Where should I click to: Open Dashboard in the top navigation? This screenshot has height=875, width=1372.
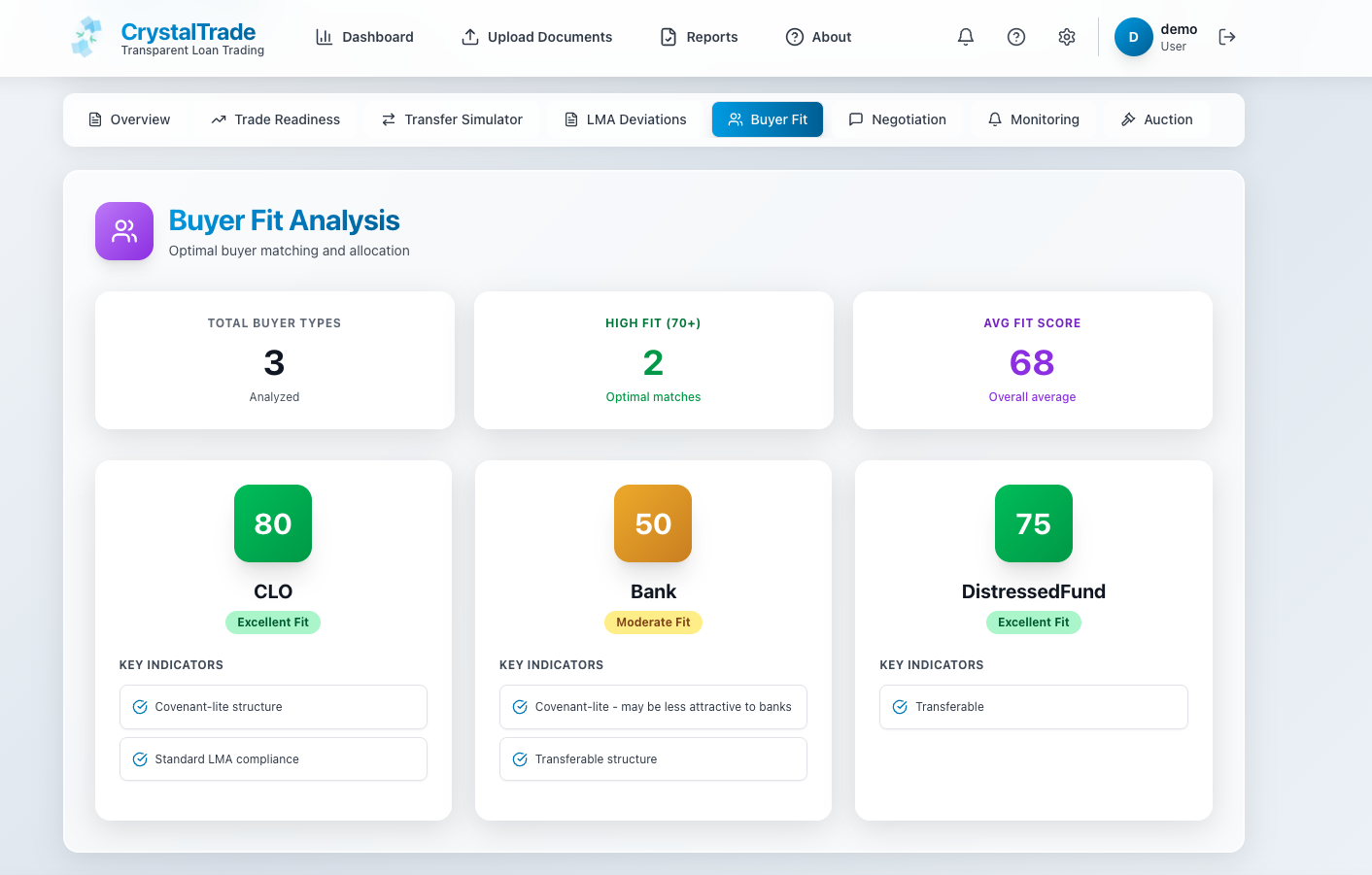(364, 37)
